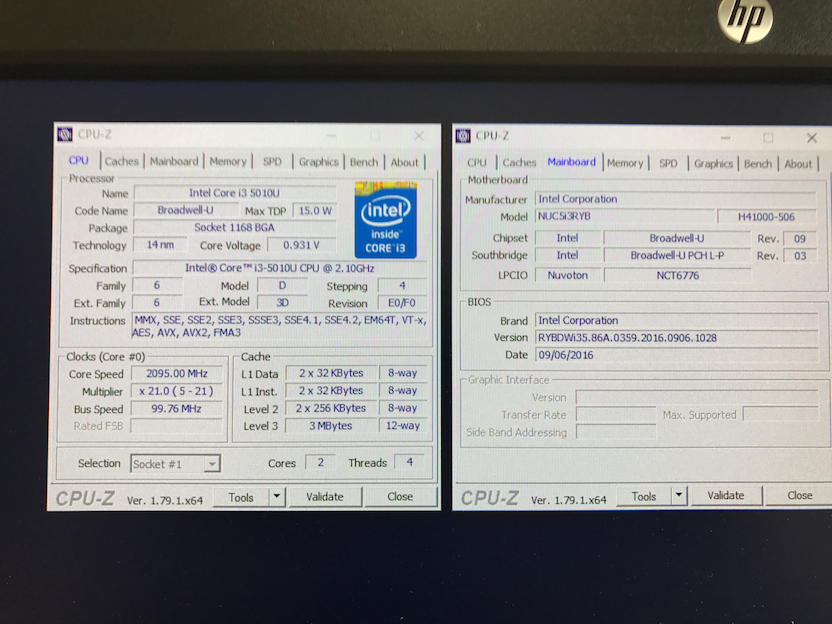
Task: Expand the Tools dropdown arrow in left window
Action: tap(276, 497)
